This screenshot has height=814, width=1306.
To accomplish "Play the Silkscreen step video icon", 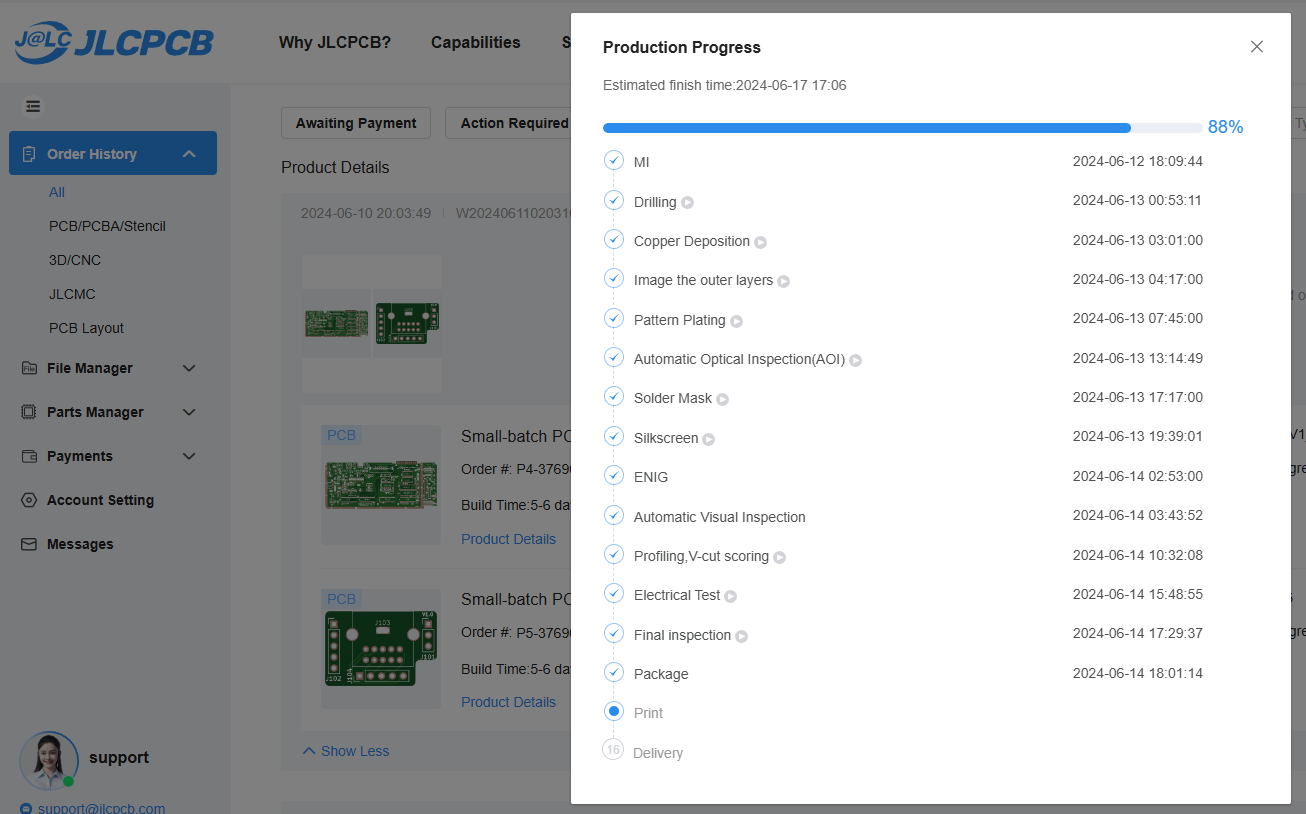I will (x=709, y=439).
